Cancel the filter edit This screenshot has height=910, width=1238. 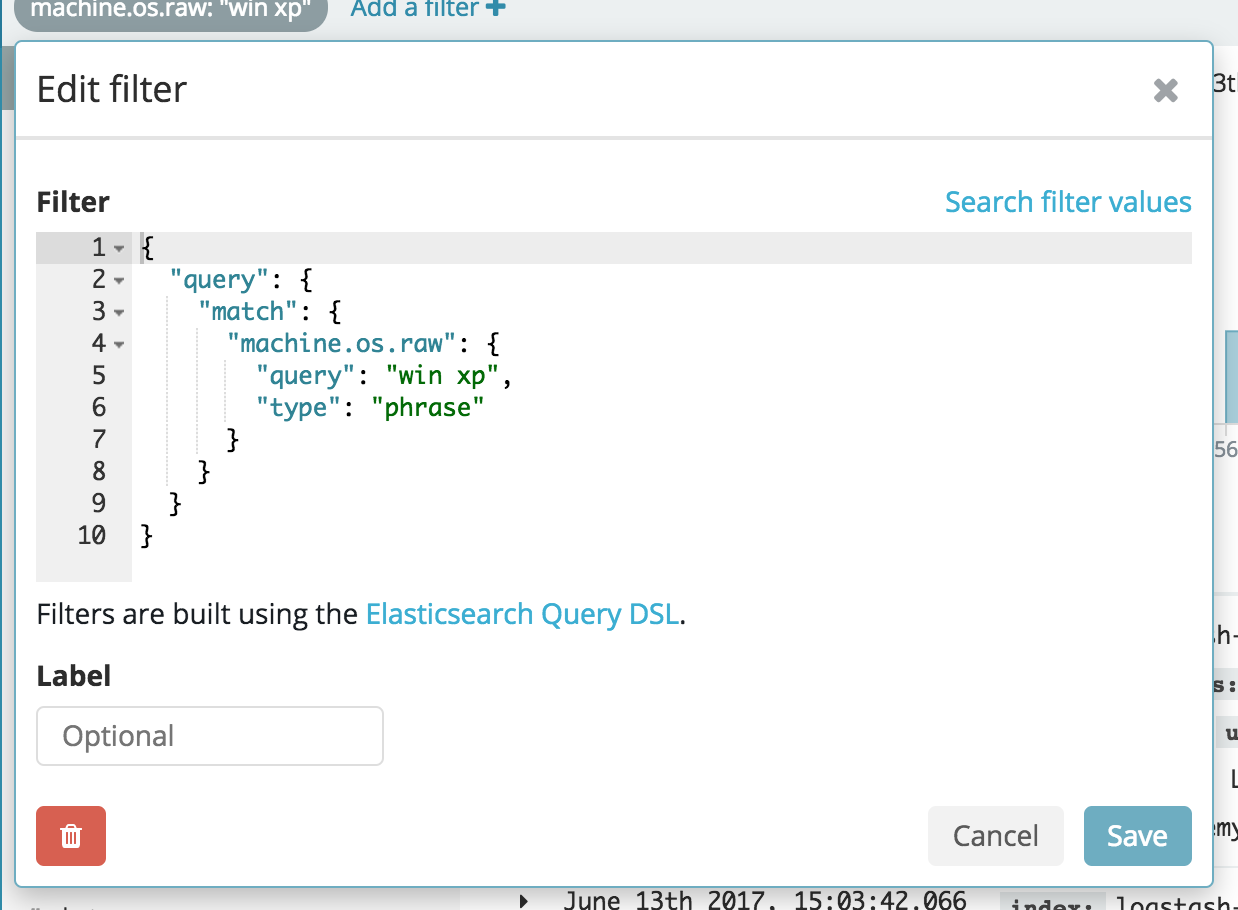995,836
